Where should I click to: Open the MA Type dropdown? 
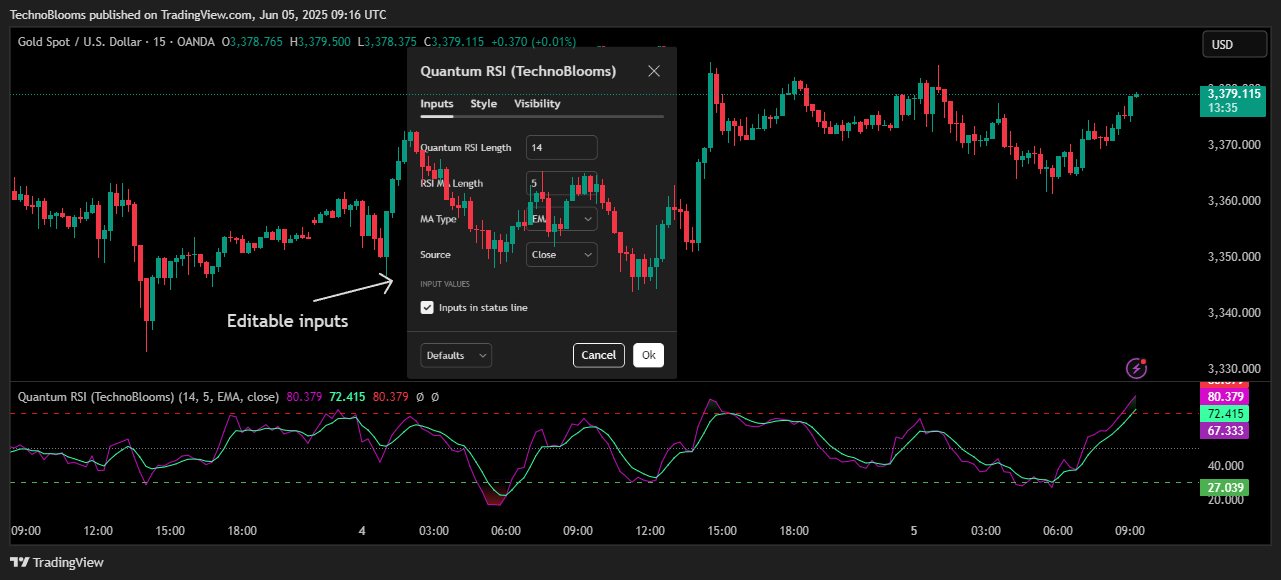[562, 218]
